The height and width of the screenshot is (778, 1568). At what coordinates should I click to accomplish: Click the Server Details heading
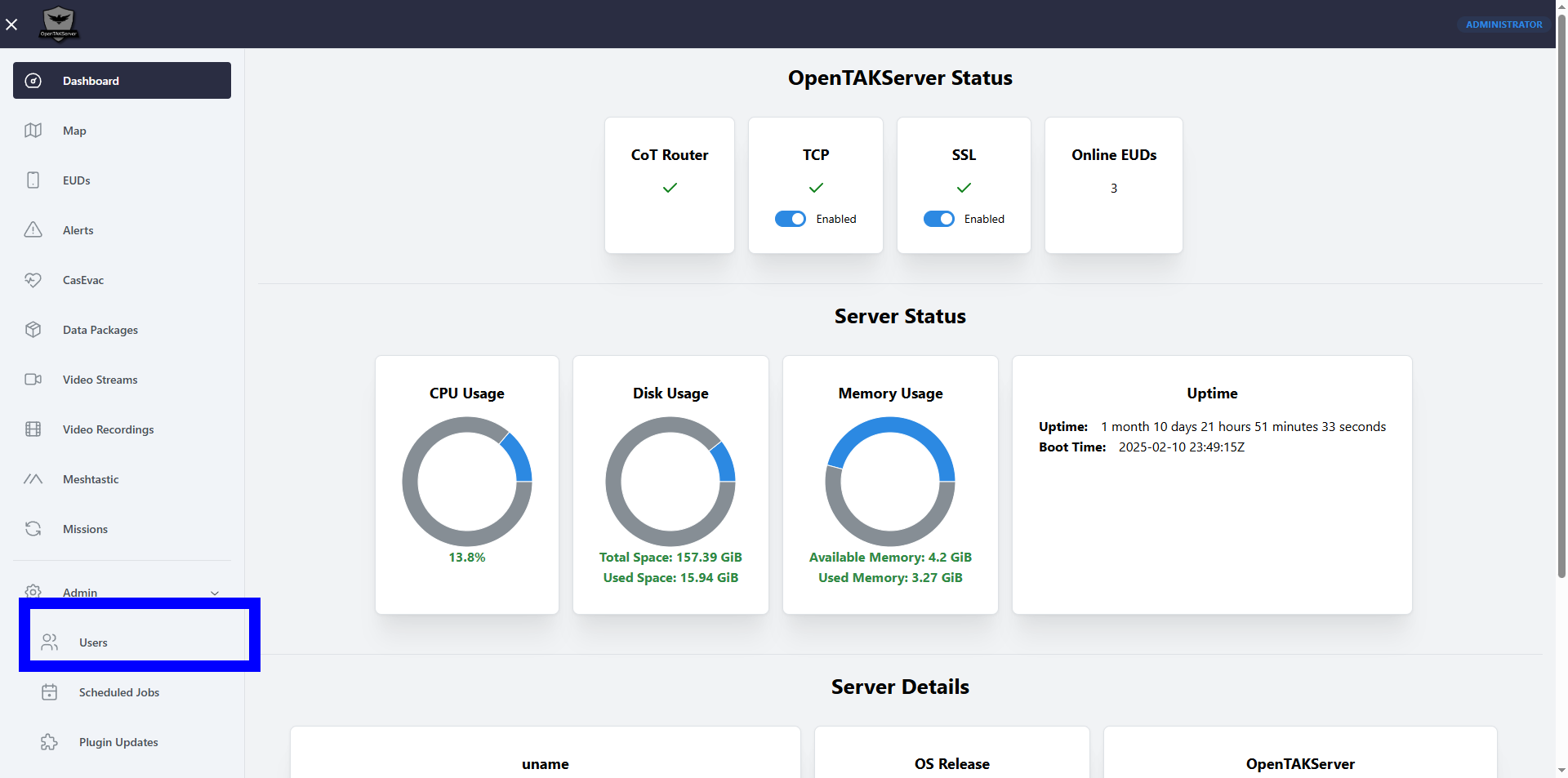[900, 687]
